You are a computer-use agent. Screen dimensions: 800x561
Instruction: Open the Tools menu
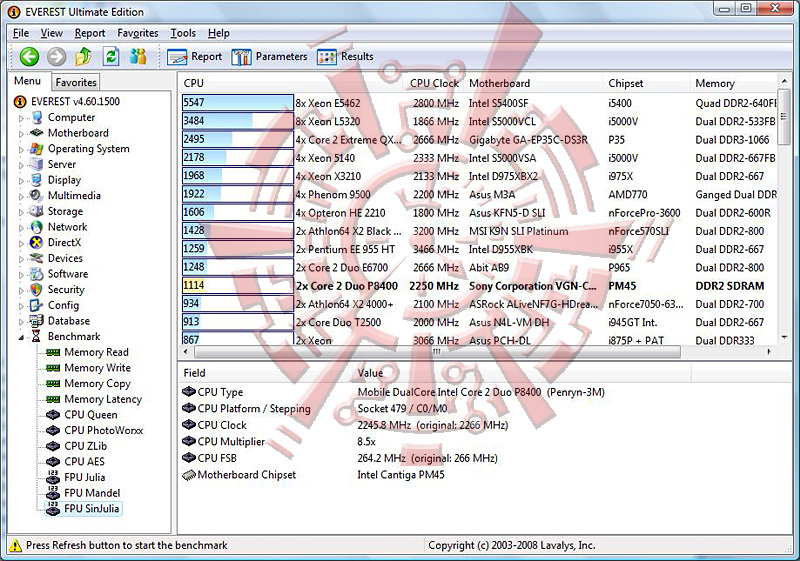[x=183, y=33]
